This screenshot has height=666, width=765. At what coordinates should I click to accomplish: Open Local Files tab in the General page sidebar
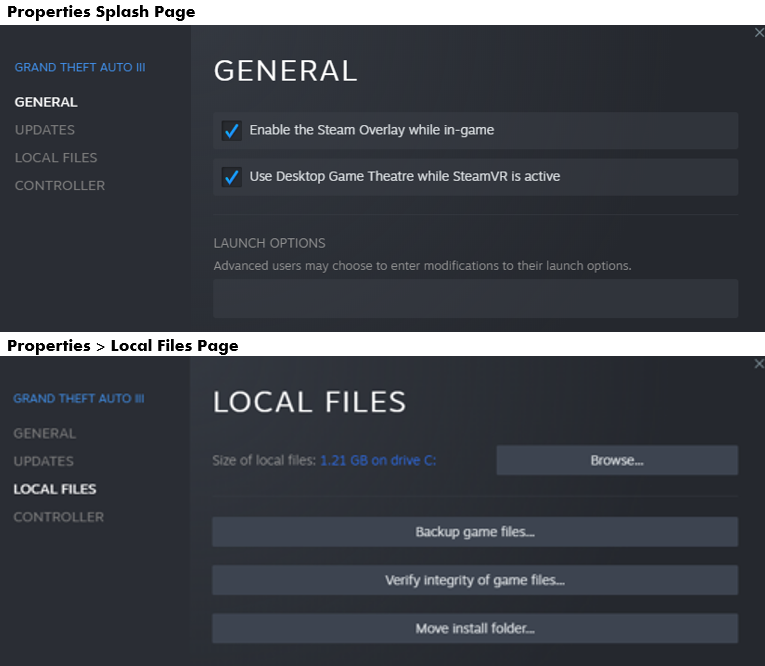click(56, 158)
